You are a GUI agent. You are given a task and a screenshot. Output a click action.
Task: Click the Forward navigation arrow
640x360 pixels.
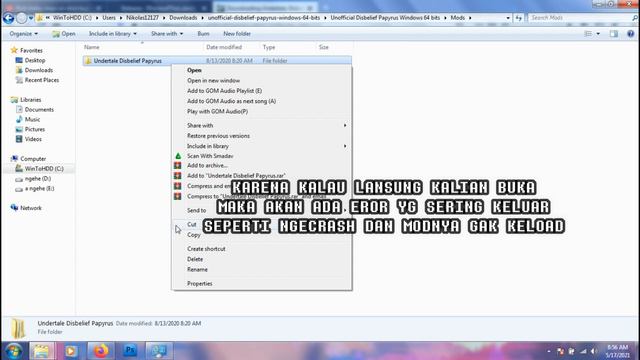[x=22, y=18]
